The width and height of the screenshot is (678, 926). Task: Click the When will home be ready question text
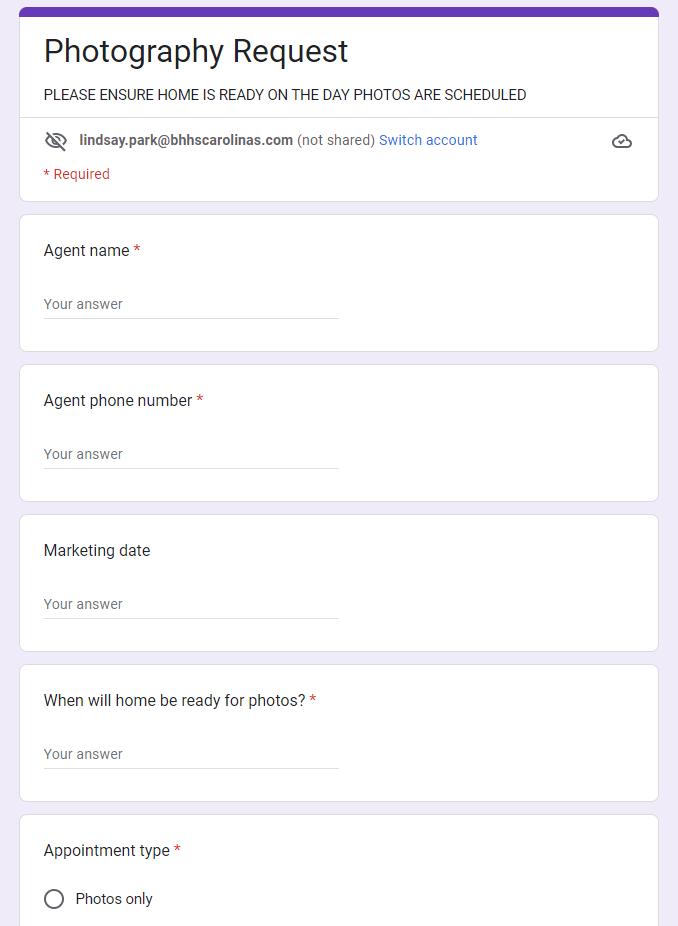coord(174,700)
